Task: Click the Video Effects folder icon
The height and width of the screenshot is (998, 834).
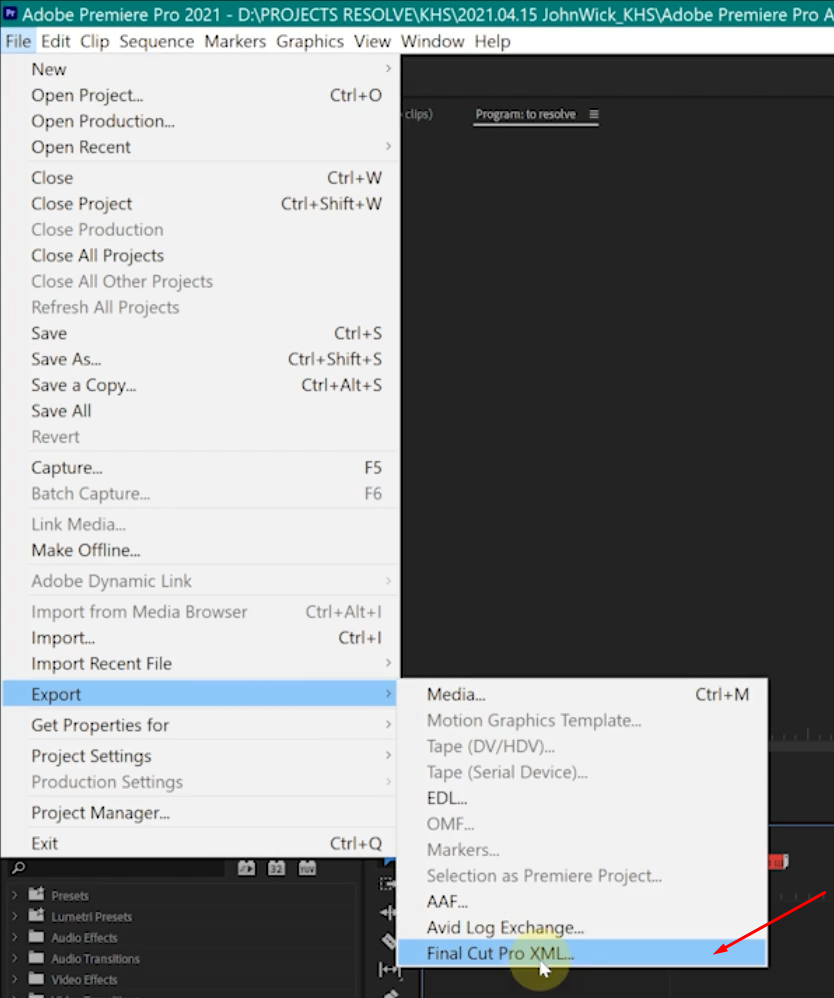Action: [37, 978]
